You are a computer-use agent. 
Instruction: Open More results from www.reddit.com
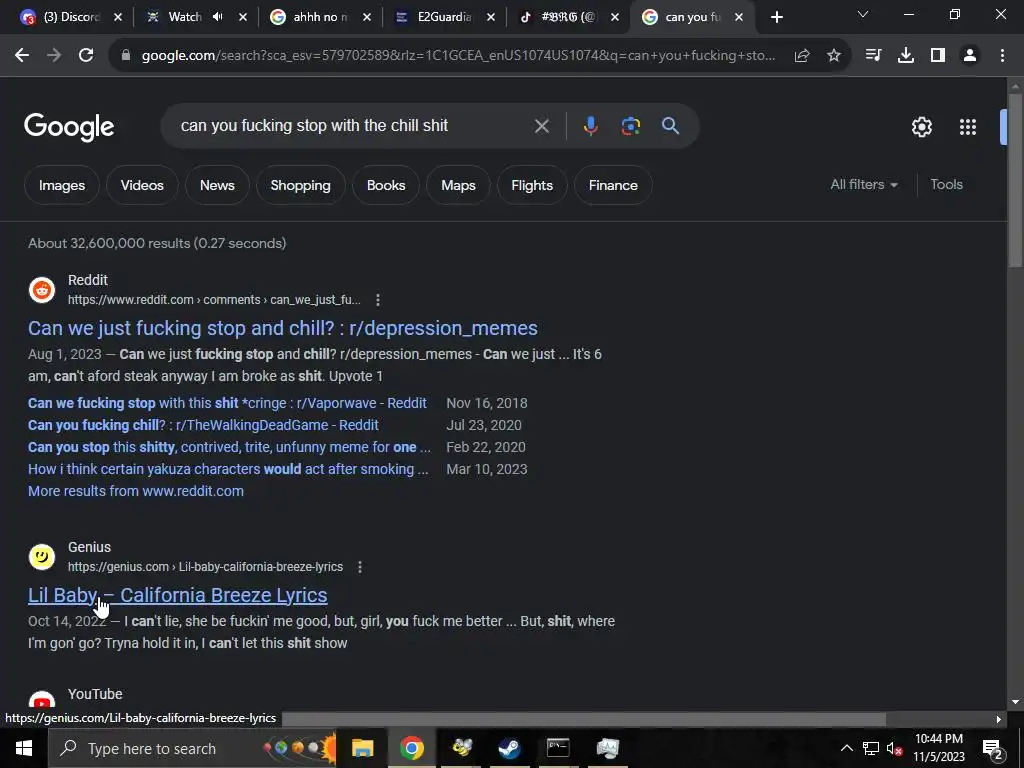pyautogui.click(x=136, y=491)
